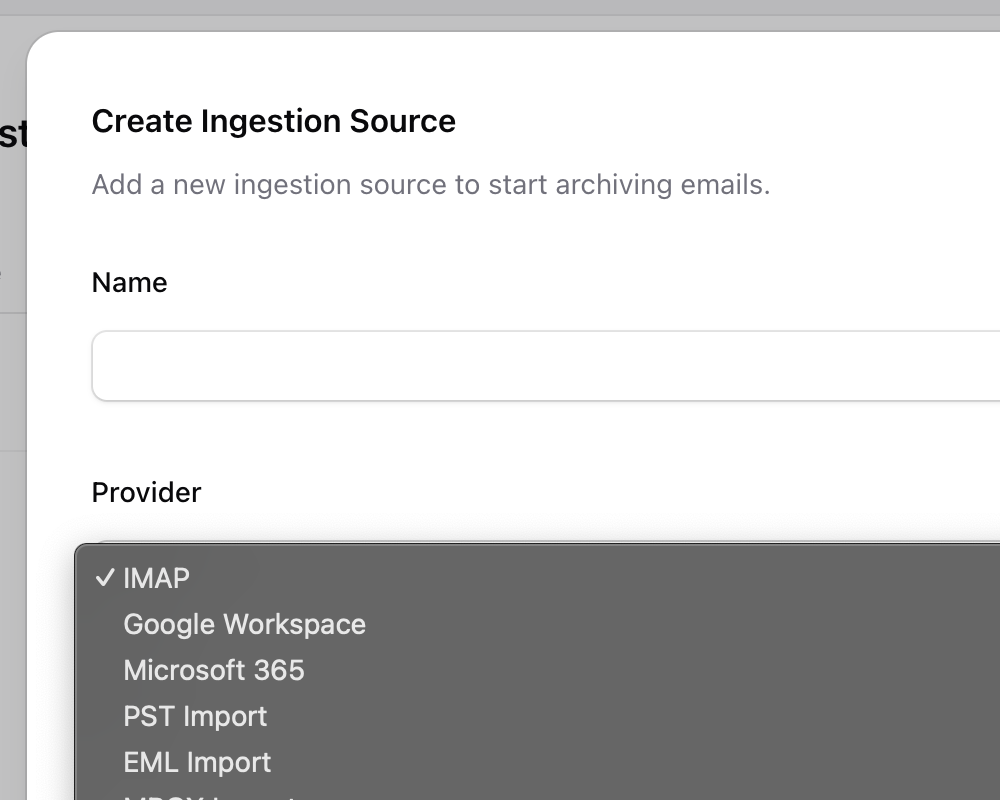Click the Name field label
The height and width of the screenshot is (800, 1000).
(129, 283)
